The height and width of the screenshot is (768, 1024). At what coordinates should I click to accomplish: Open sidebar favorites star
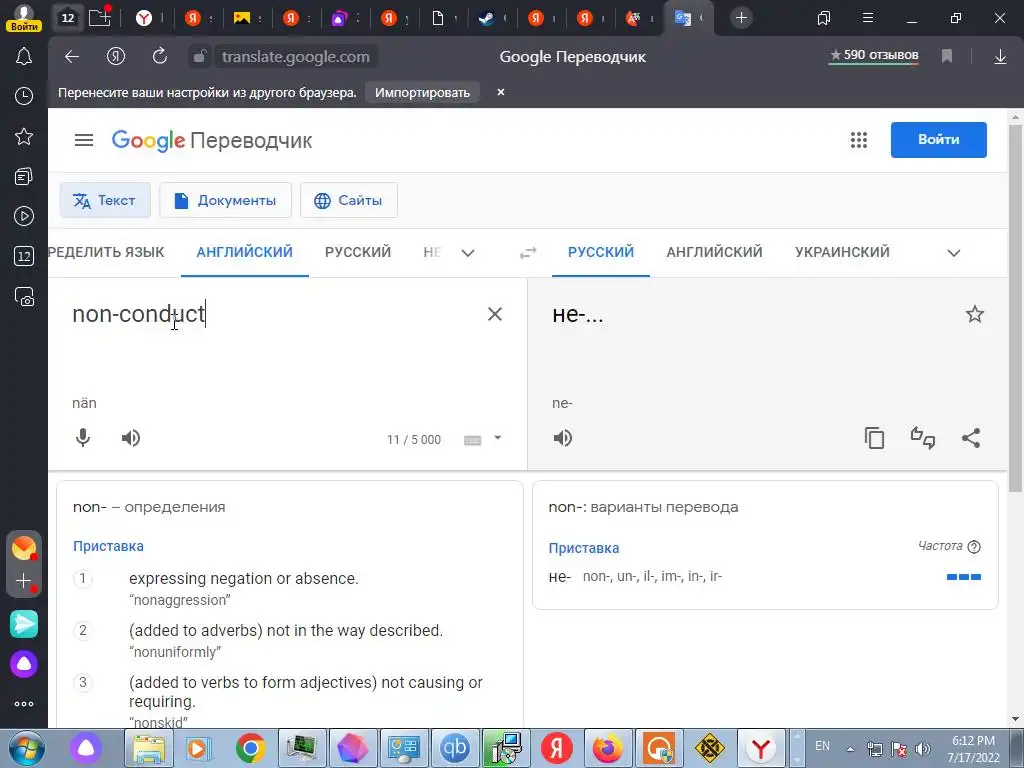24,136
